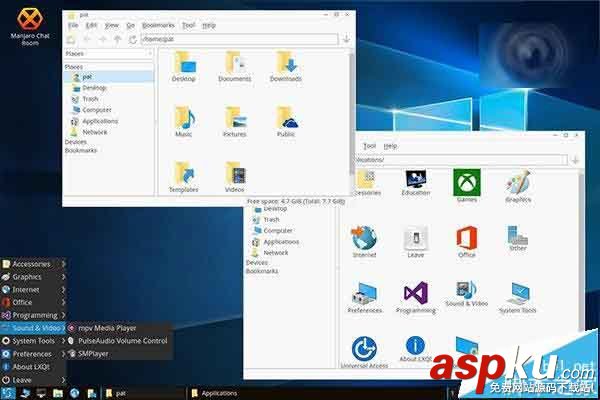
Task: Select pat in pat window places list
Action: [x=109, y=77]
